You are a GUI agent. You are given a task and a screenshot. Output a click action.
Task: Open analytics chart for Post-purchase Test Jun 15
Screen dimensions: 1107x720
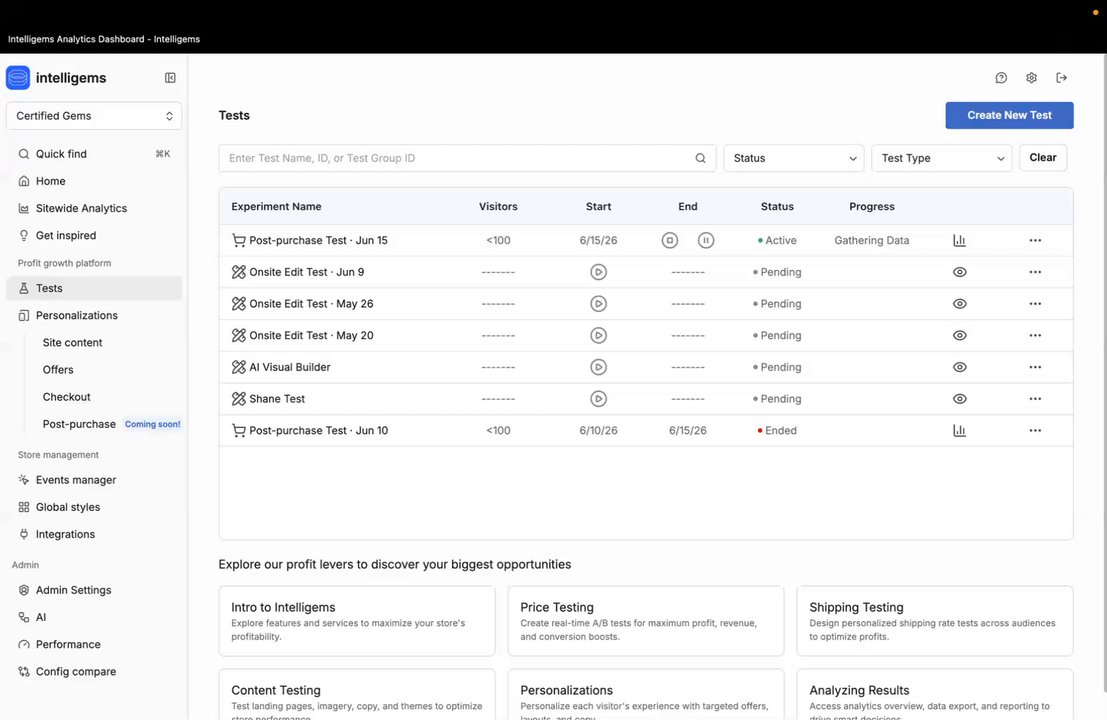(x=959, y=241)
